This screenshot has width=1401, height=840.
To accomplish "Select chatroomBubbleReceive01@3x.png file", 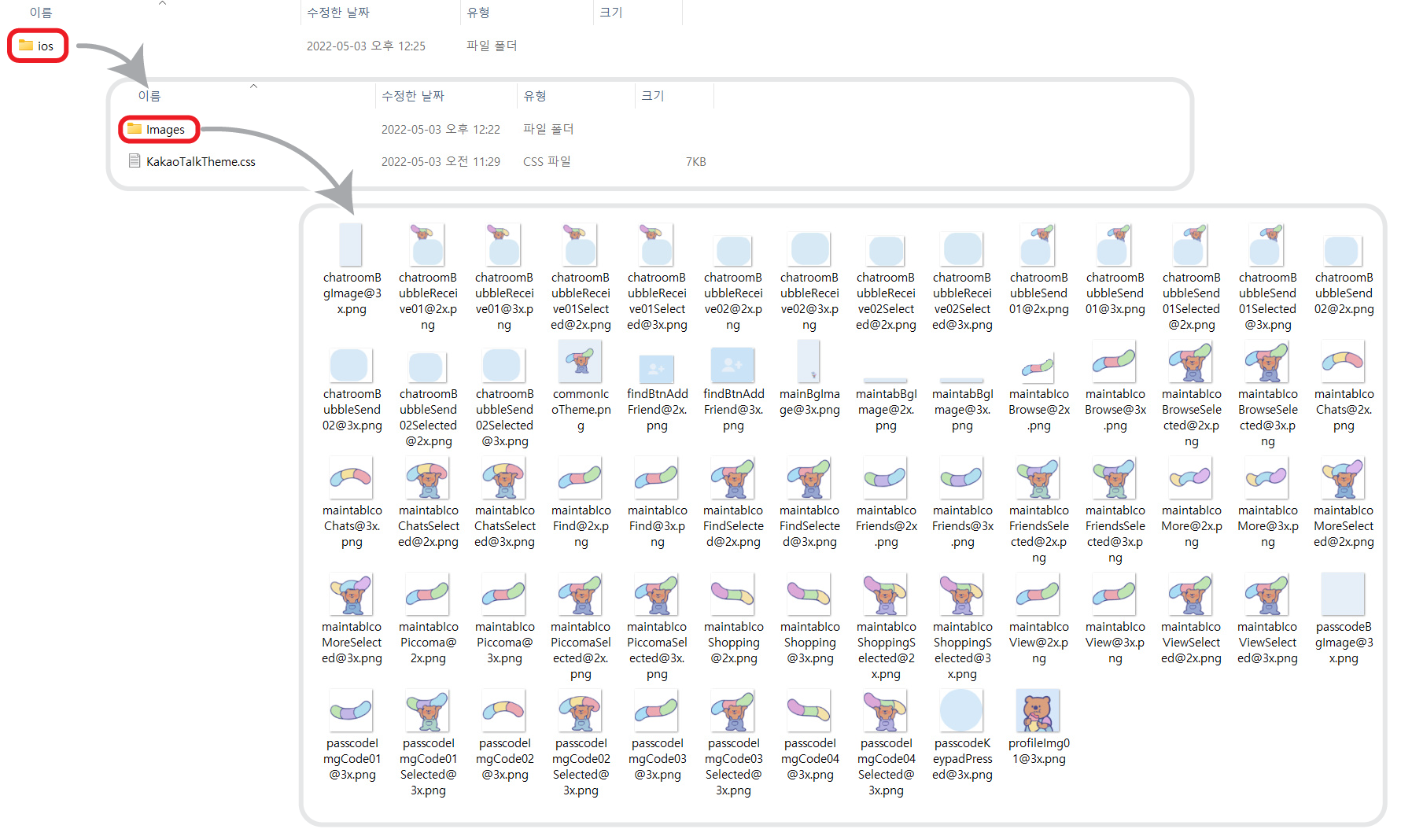I will pos(504,278).
